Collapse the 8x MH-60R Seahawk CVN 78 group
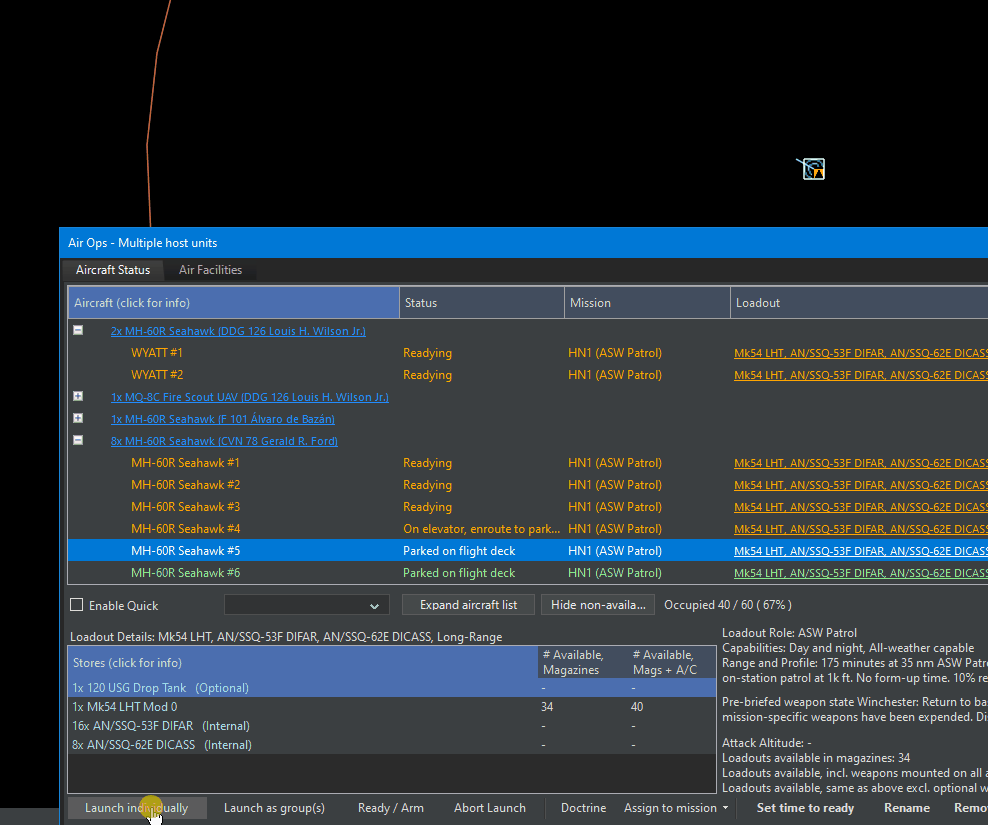The height and width of the screenshot is (825, 988). point(77,440)
